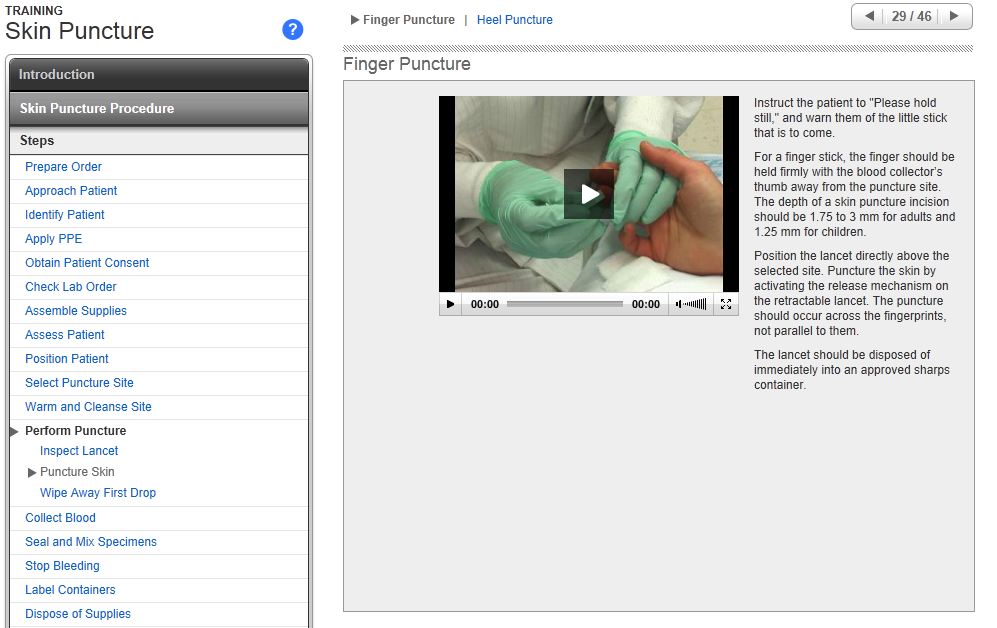Open the Obtain Patient Consent step
The image size is (997, 628).
pos(87,263)
